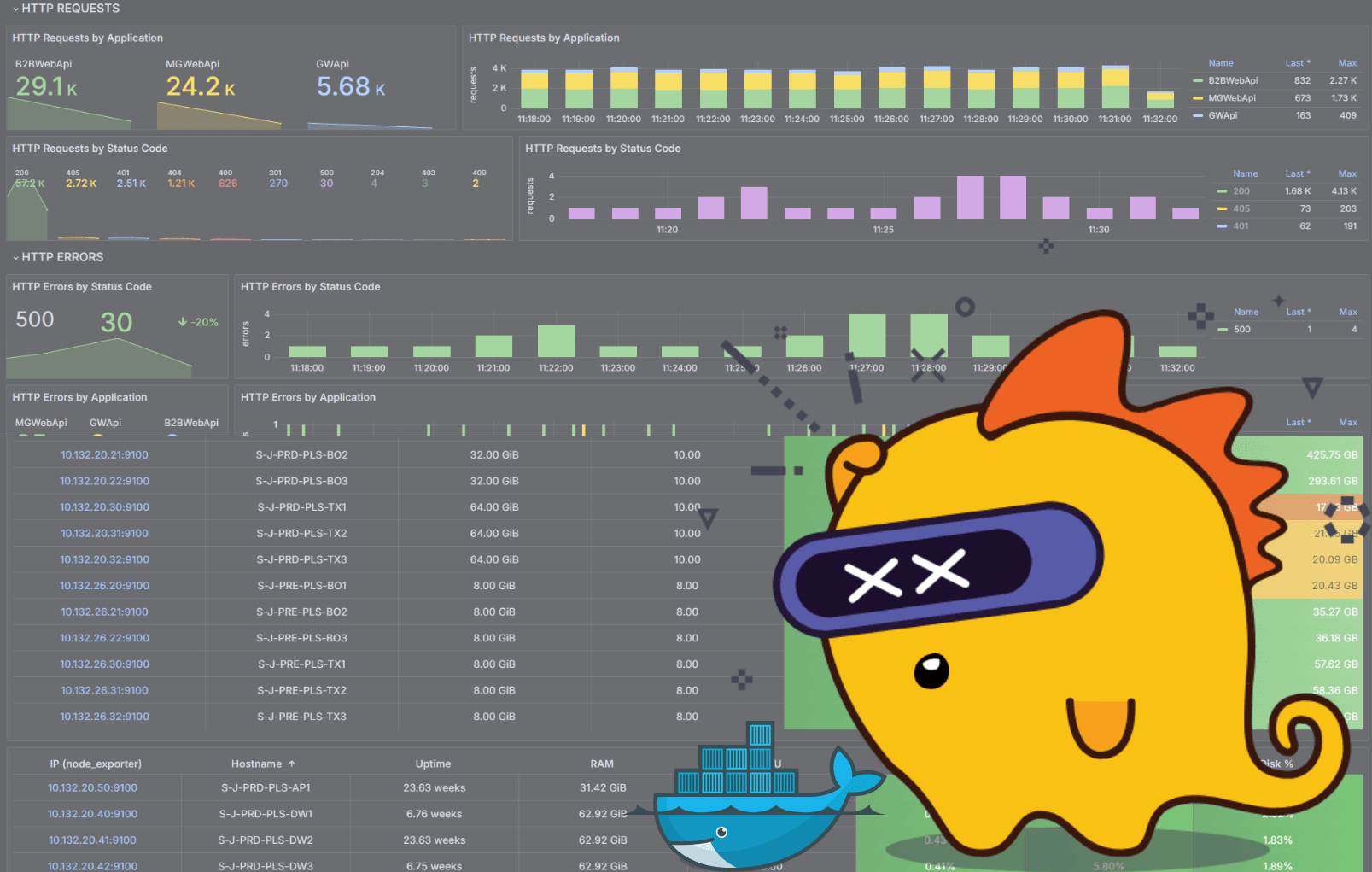Open the 10.132.26.32:9100 node exporter link
The height and width of the screenshot is (872, 1372).
point(104,717)
